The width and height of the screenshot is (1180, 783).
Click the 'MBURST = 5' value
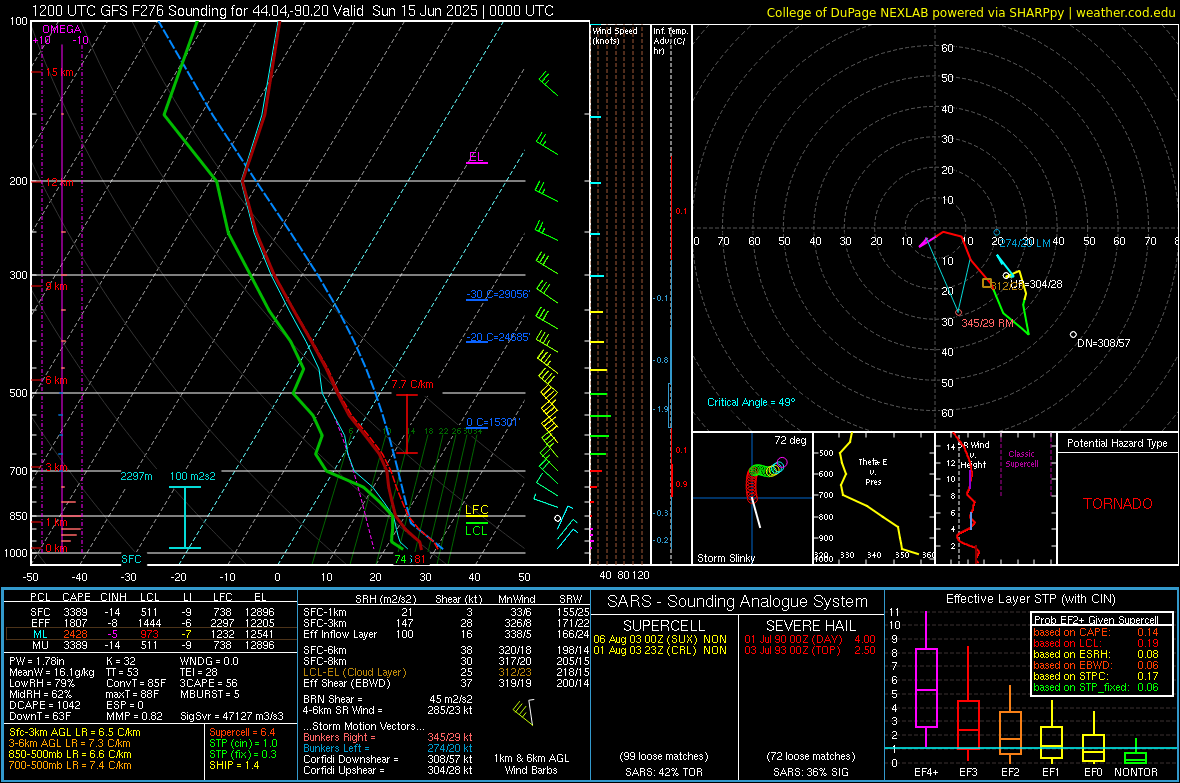click(x=209, y=694)
